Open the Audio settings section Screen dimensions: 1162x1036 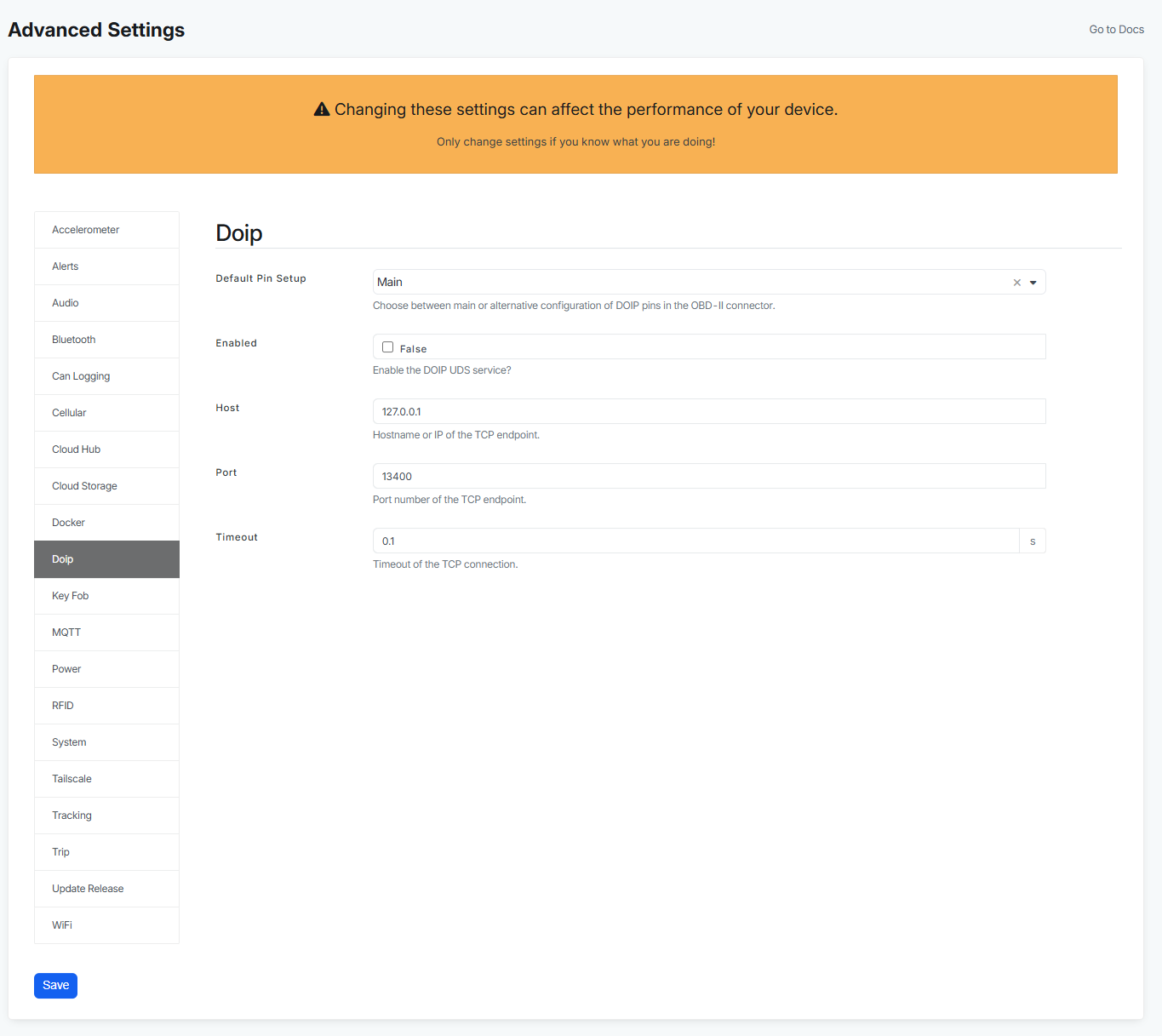106,303
